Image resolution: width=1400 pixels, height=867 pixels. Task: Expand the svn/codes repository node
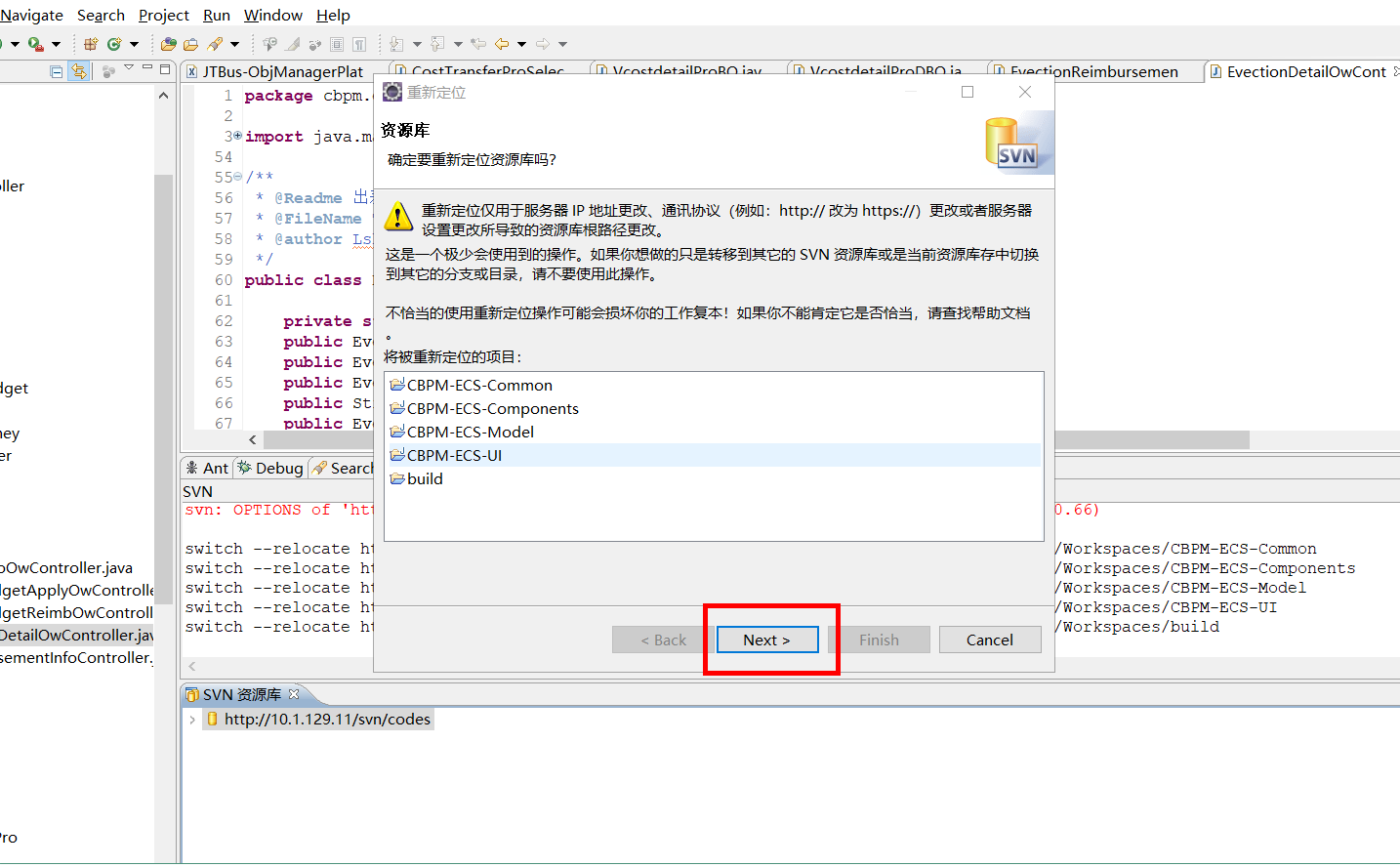point(192,720)
